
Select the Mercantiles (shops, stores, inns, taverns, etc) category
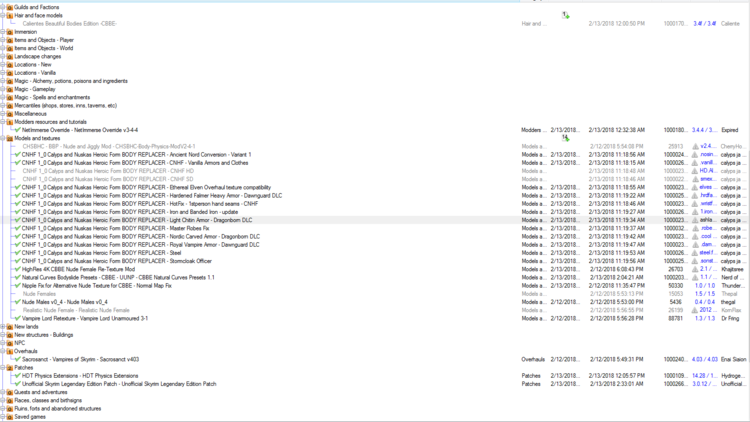(66, 106)
